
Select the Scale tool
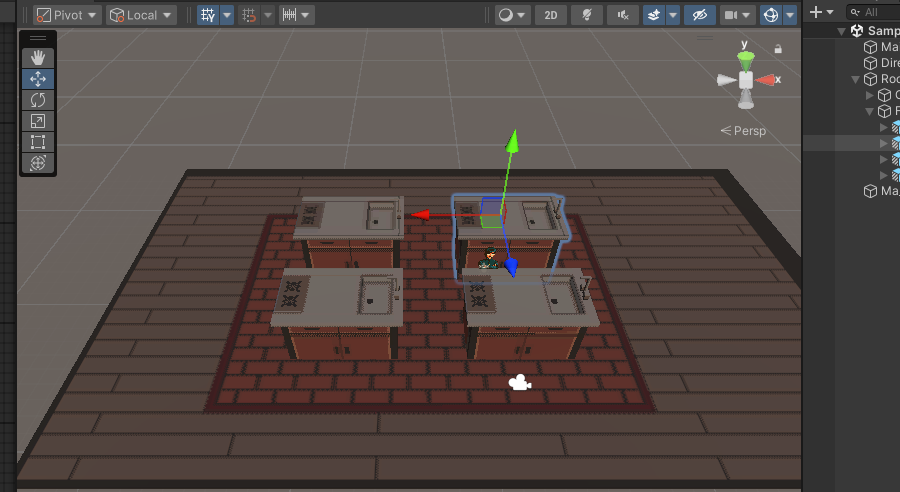[38, 121]
